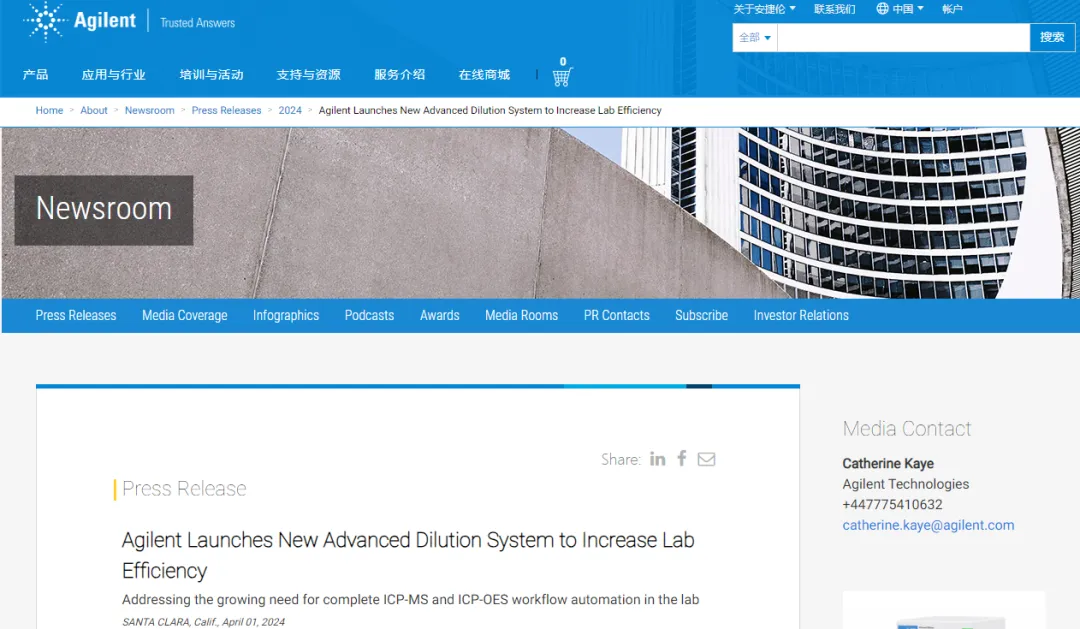This screenshot has height=629, width=1080.
Task: Select the Subscribe tab
Action: [701, 316]
